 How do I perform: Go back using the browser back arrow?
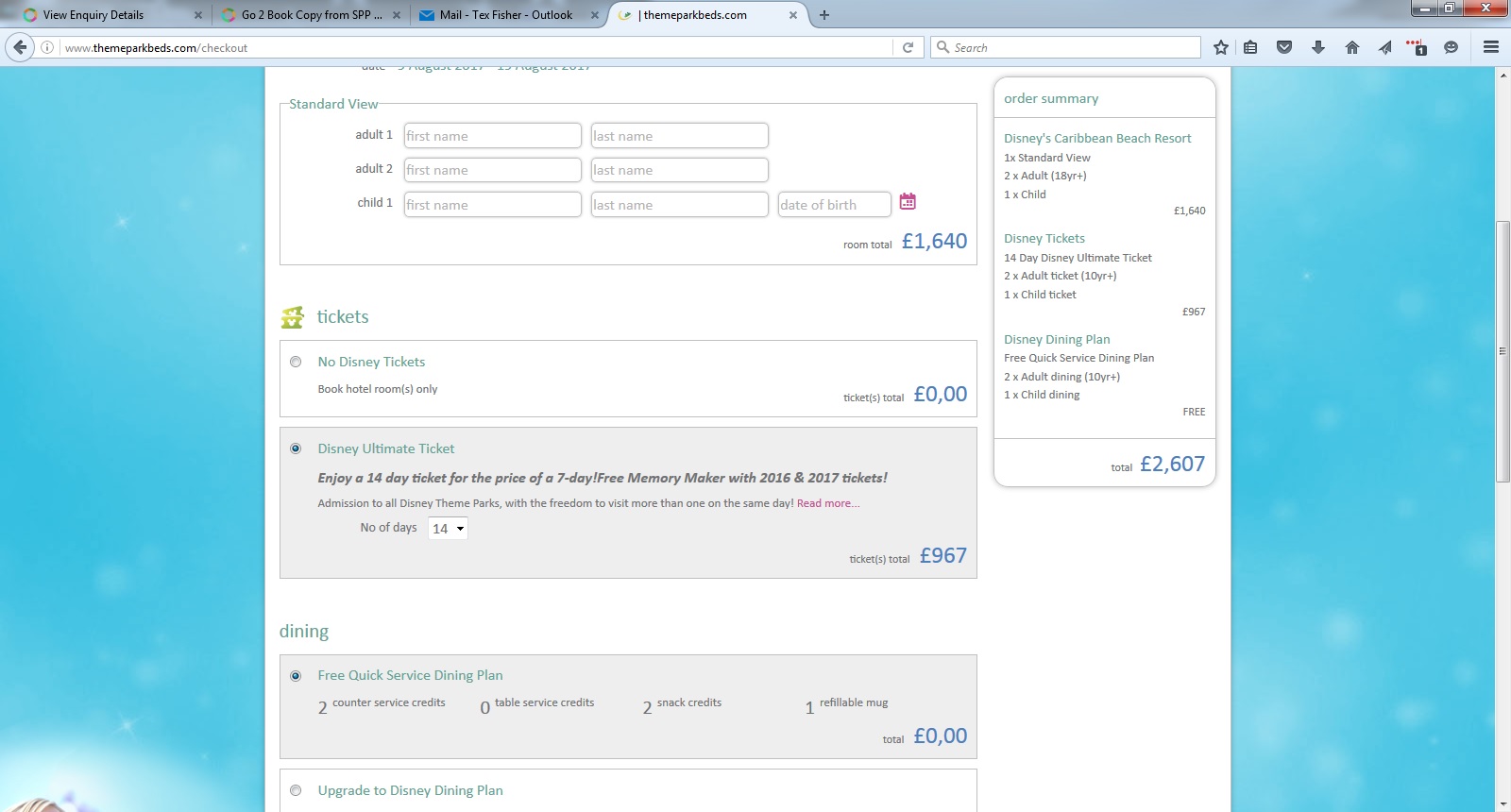(20, 47)
